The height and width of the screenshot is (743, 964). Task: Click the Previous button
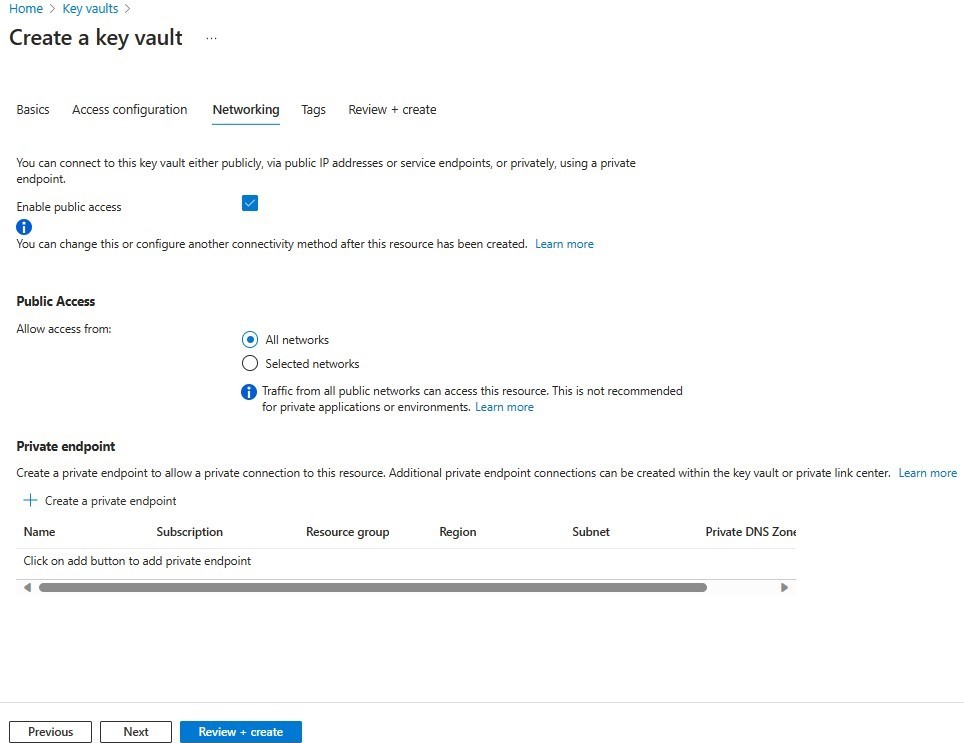pos(50,731)
